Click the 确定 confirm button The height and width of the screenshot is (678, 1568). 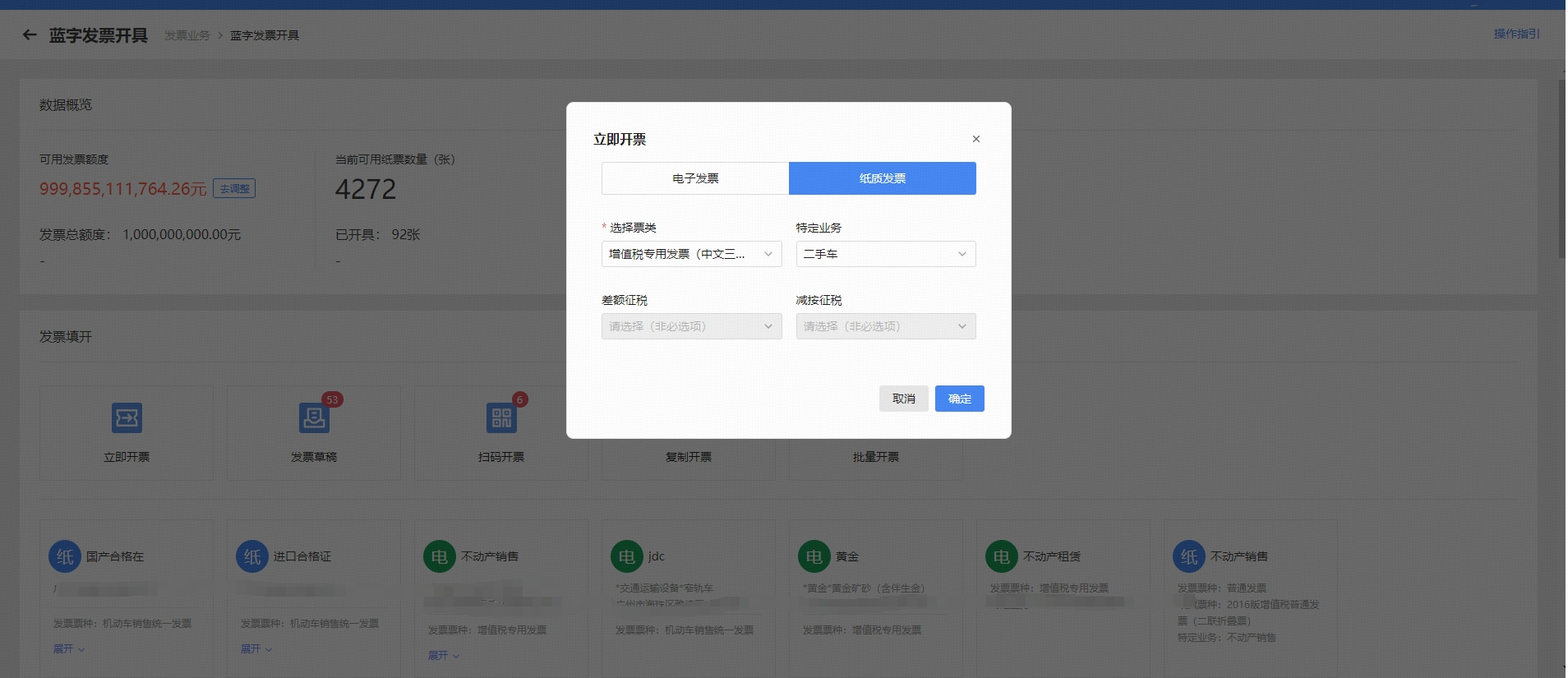coord(959,399)
